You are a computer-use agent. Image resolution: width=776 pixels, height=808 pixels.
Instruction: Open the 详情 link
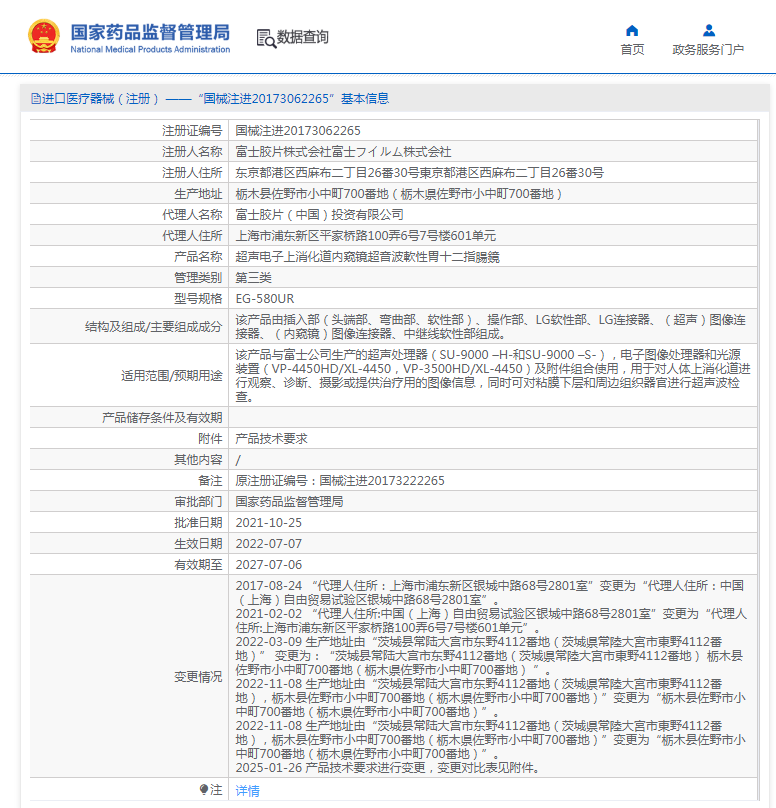point(247,790)
